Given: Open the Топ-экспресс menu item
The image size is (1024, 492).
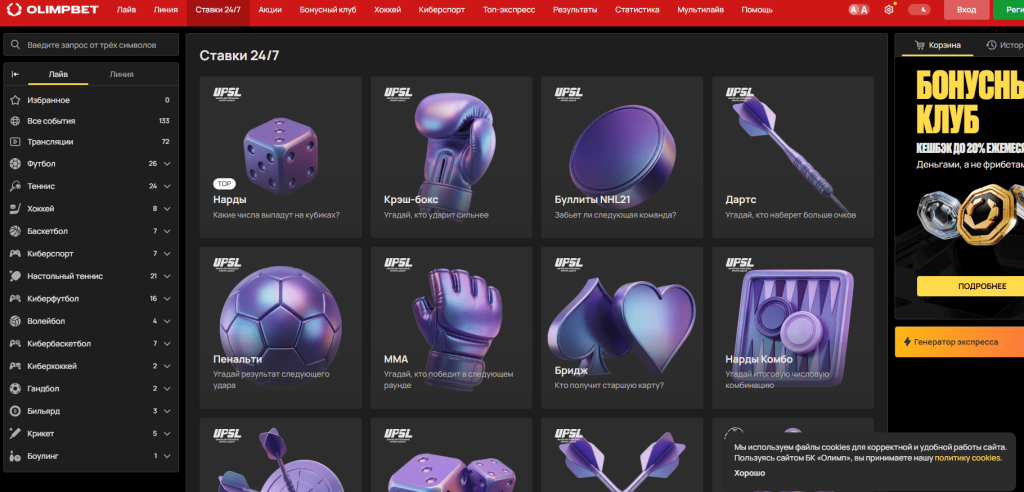Looking at the screenshot, I should tap(509, 10).
